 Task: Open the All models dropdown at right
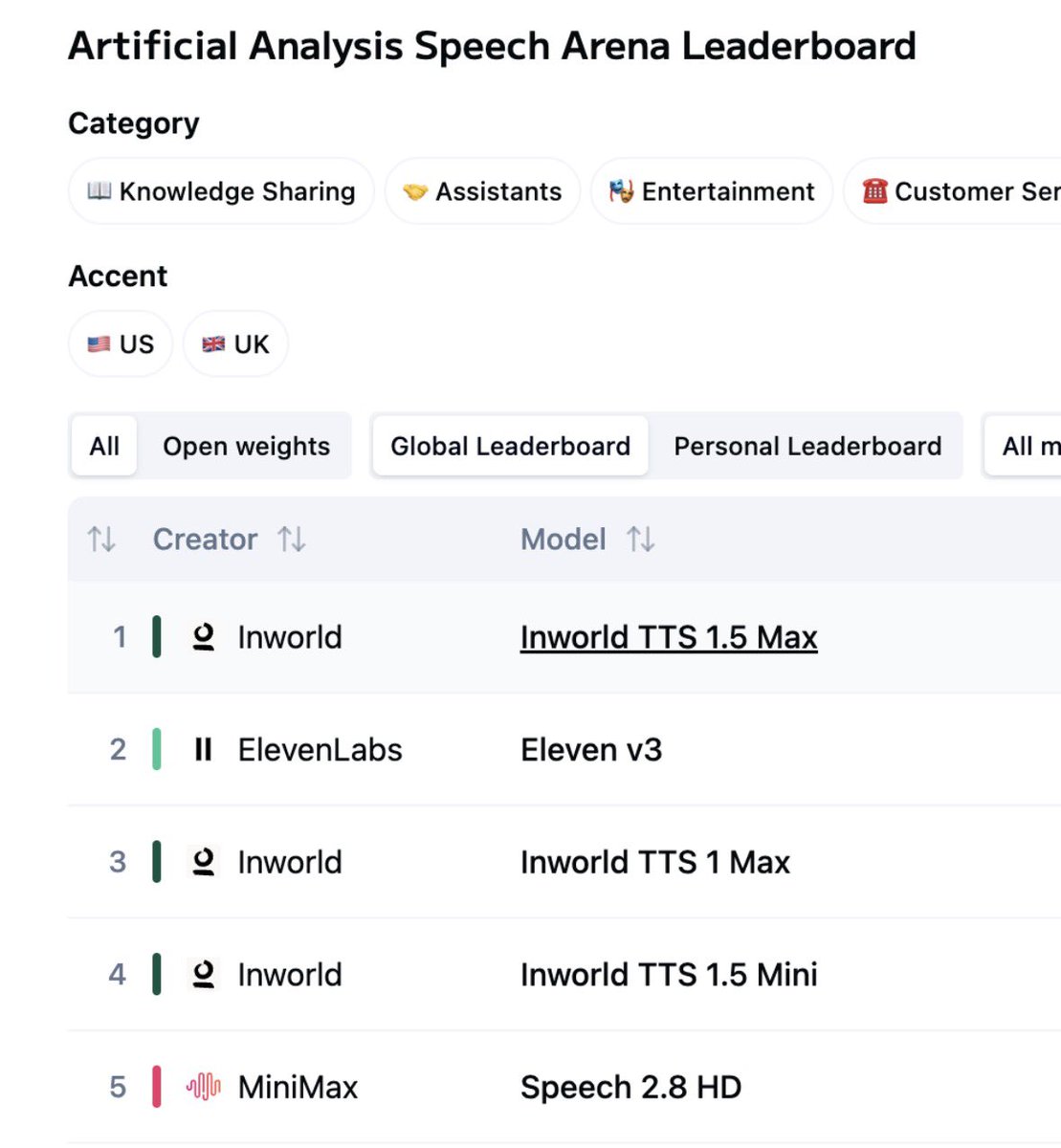point(1023,446)
